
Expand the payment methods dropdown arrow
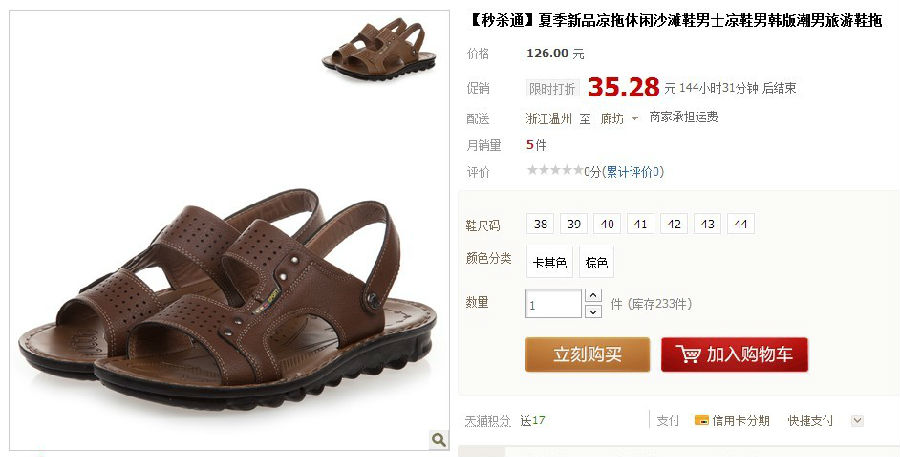coord(857,420)
